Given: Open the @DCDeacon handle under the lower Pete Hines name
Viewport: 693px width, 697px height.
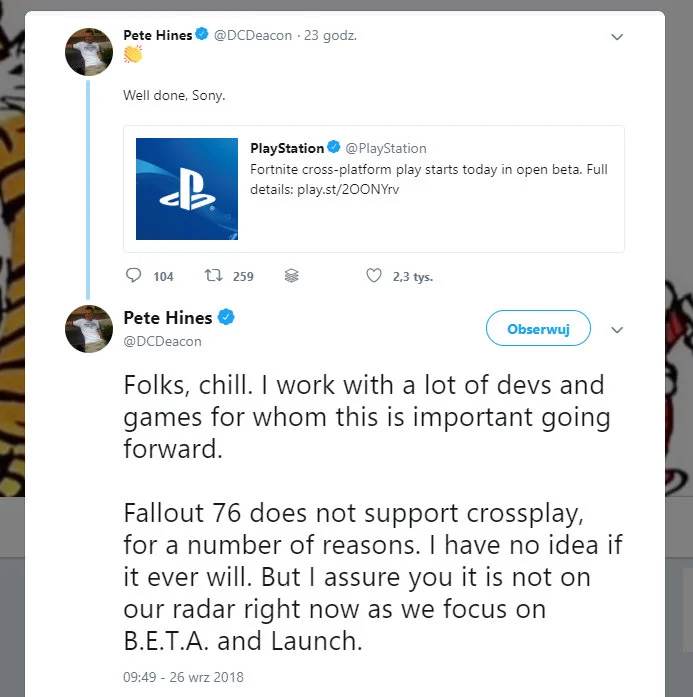Looking at the screenshot, I should click(x=162, y=341).
